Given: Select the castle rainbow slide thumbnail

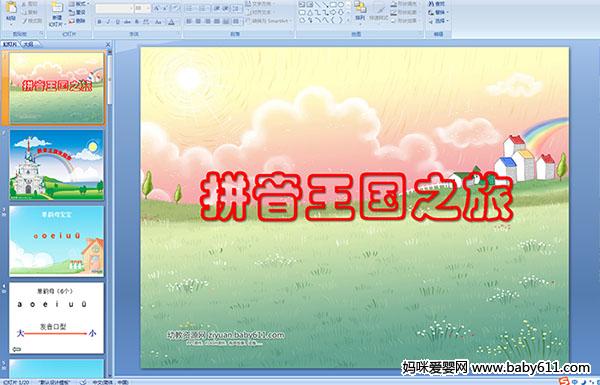Looking at the screenshot, I should (57, 165).
